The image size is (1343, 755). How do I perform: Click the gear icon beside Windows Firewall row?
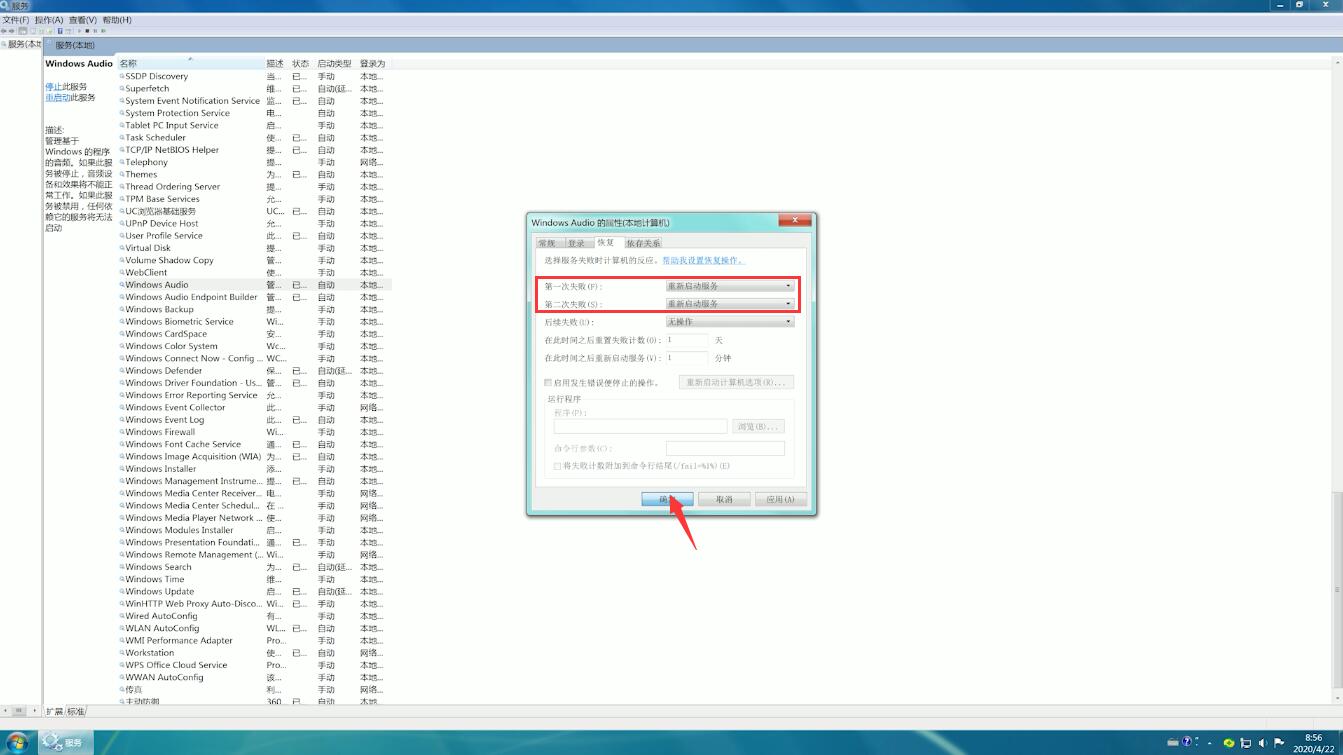[x=122, y=433]
